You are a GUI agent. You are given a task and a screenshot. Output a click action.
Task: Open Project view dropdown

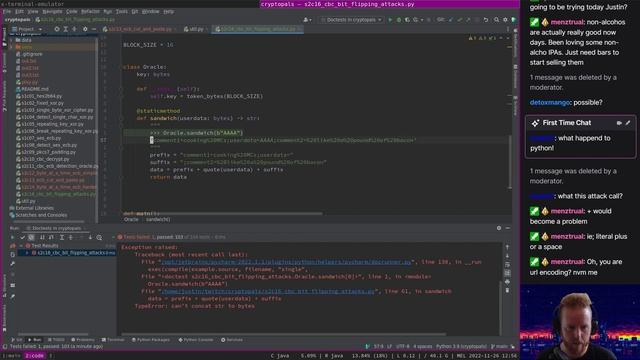27,29
